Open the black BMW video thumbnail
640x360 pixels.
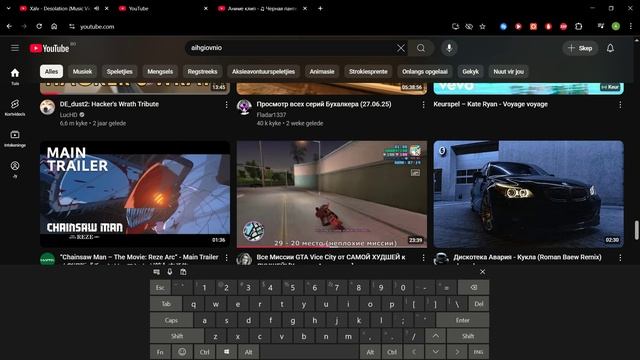(529, 194)
